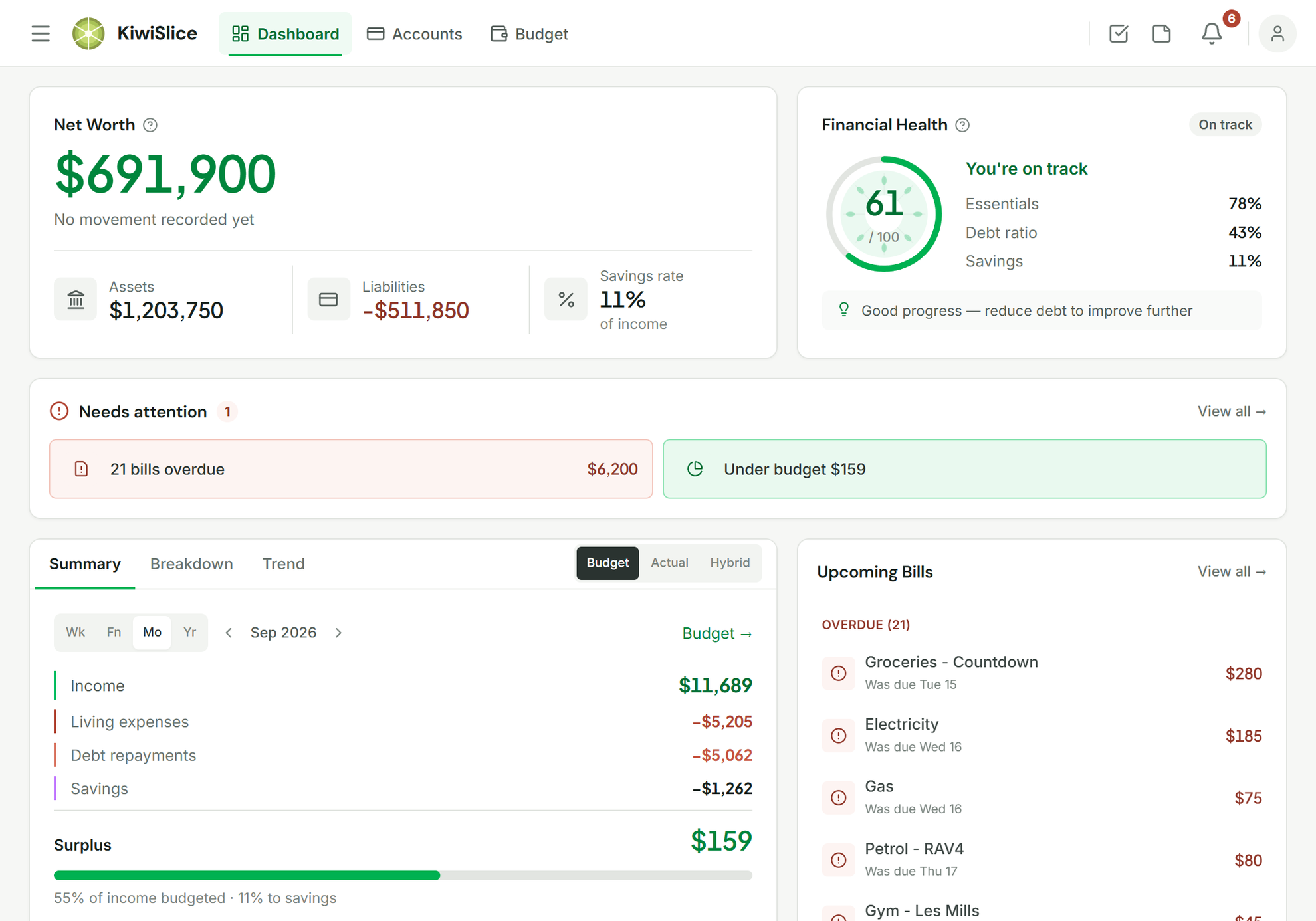The image size is (1316, 921).
Task: Follow the green Budget → link
Action: [716, 633]
